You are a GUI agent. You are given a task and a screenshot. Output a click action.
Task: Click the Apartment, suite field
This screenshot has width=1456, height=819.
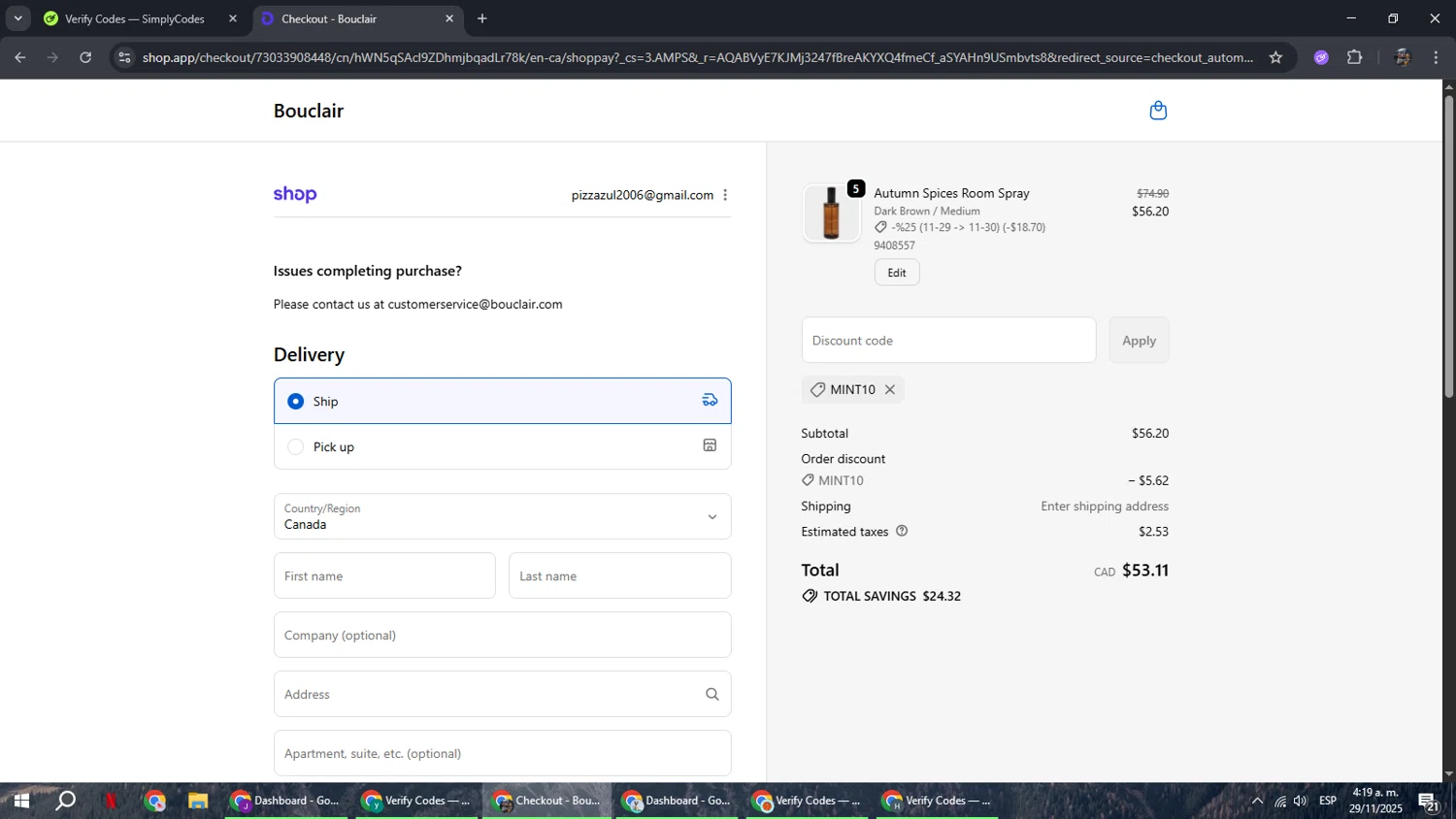502,753
